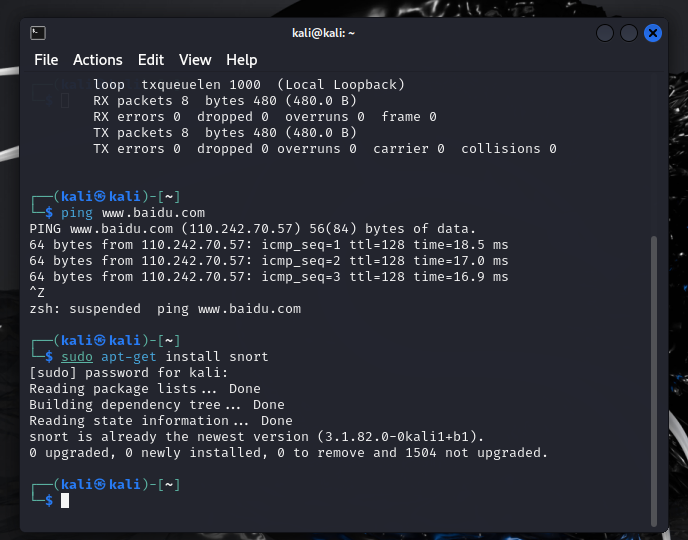Open the View menu
Image resolution: width=688 pixels, height=540 pixels.
coord(195,60)
